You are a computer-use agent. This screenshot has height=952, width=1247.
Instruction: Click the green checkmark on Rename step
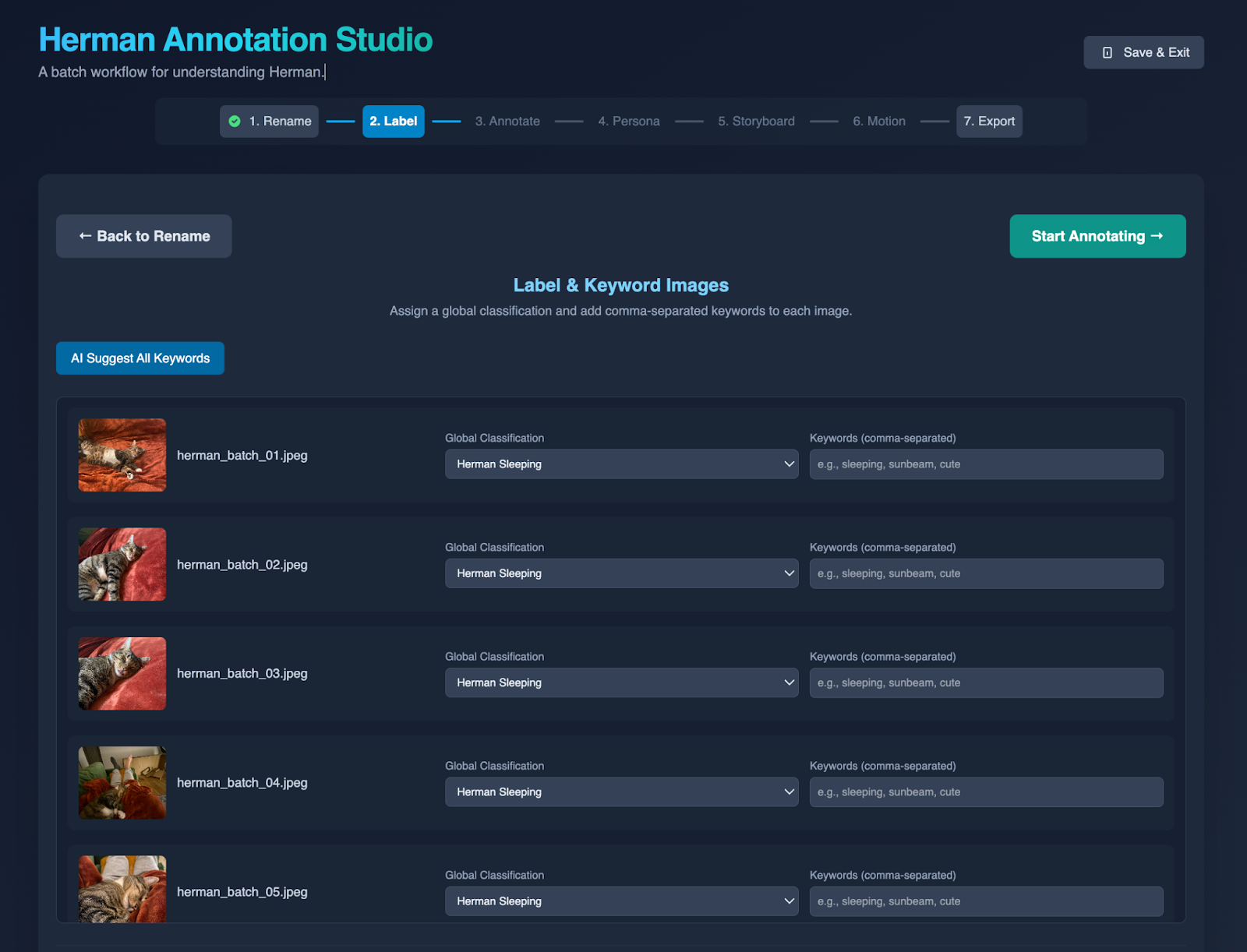click(235, 122)
